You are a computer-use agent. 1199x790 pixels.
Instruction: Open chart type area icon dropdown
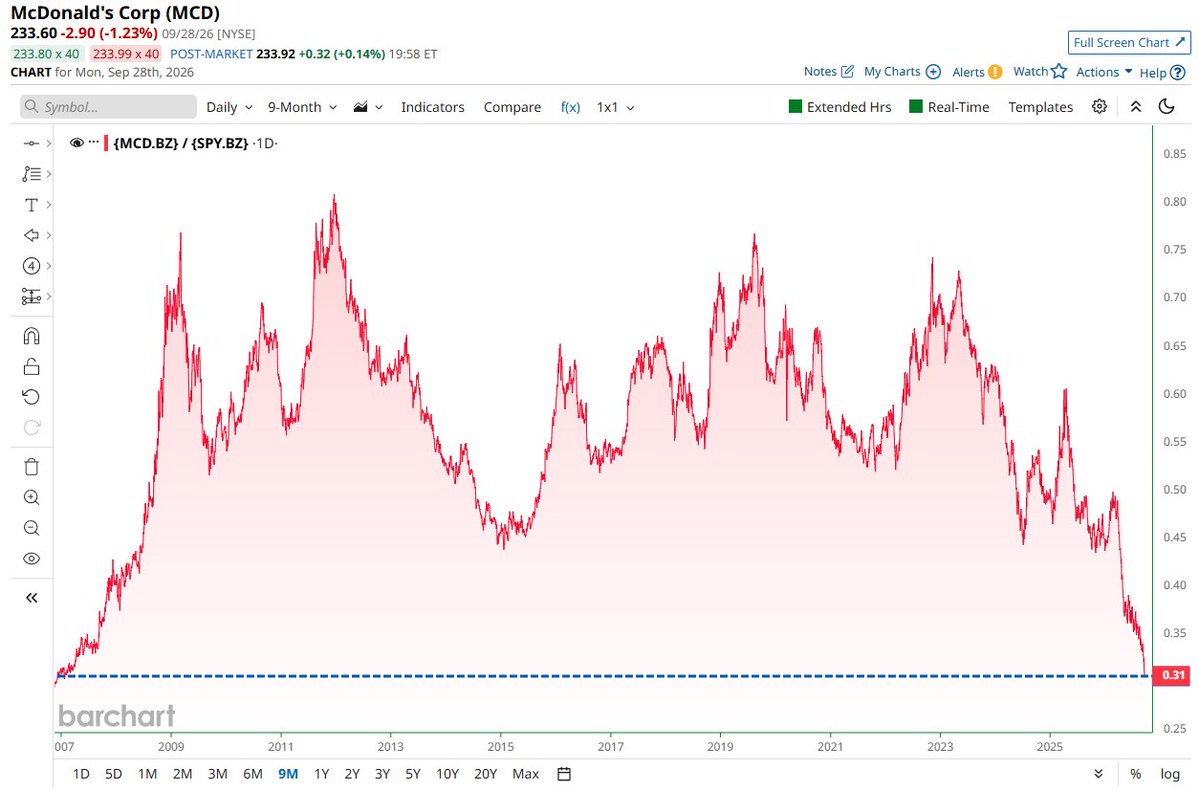(x=368, y=107)
